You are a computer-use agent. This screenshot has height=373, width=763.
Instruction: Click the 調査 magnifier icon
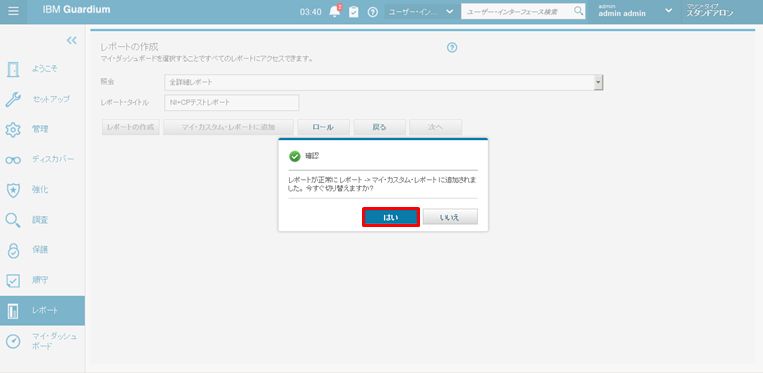pyautogui.click(x=13, y=220)
